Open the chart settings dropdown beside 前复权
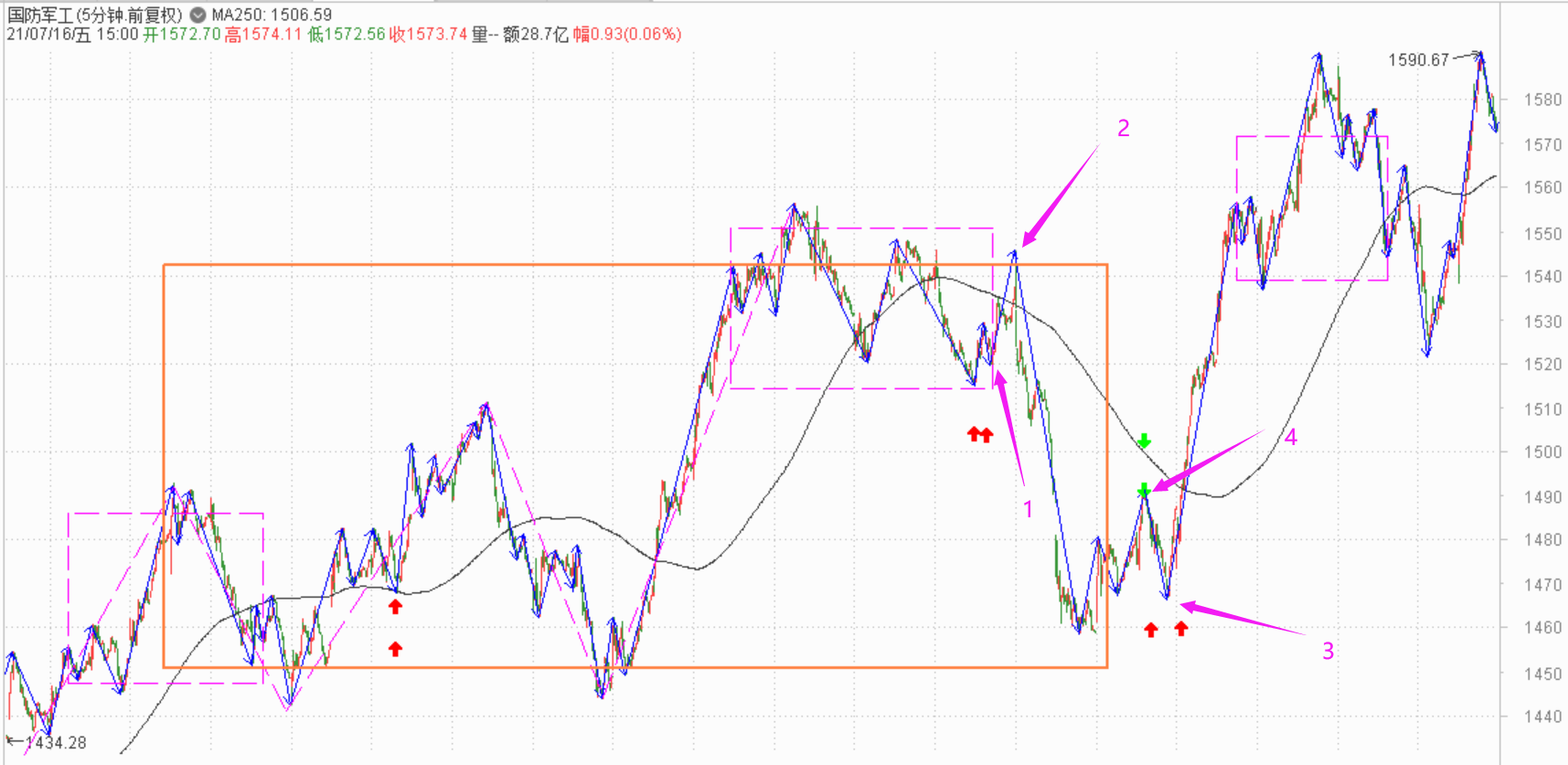 click(x=197, y=15)
